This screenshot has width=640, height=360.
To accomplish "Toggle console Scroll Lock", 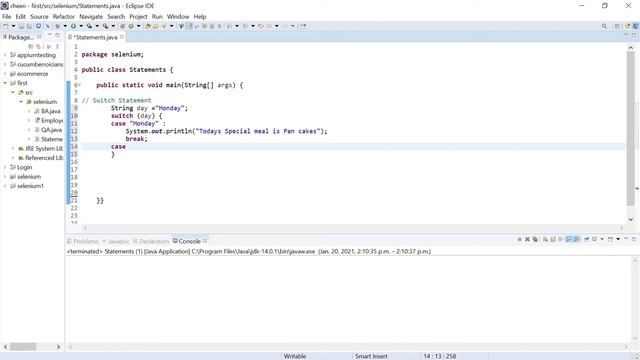I will (x=553, y=239).
